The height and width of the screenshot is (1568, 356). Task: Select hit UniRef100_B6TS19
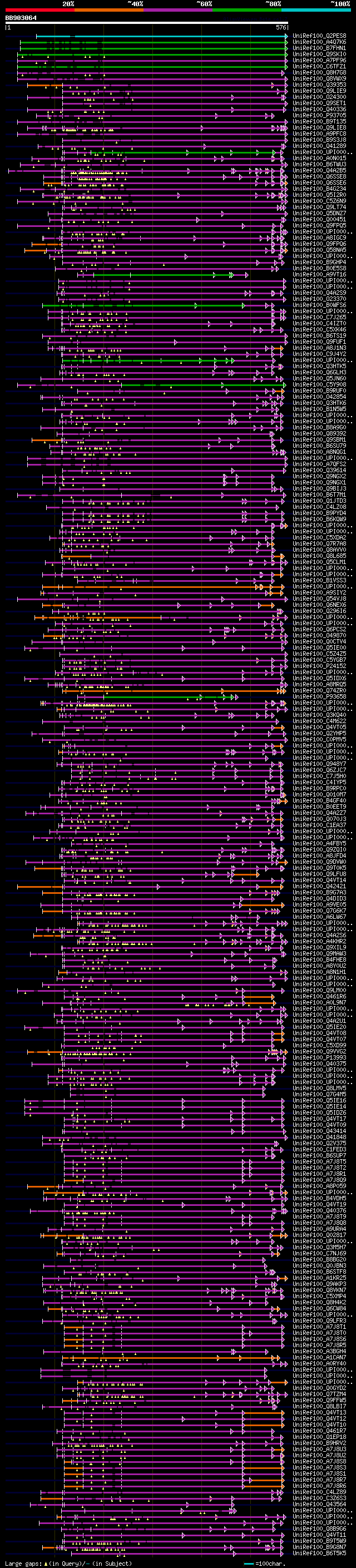(x=319, y=335)
